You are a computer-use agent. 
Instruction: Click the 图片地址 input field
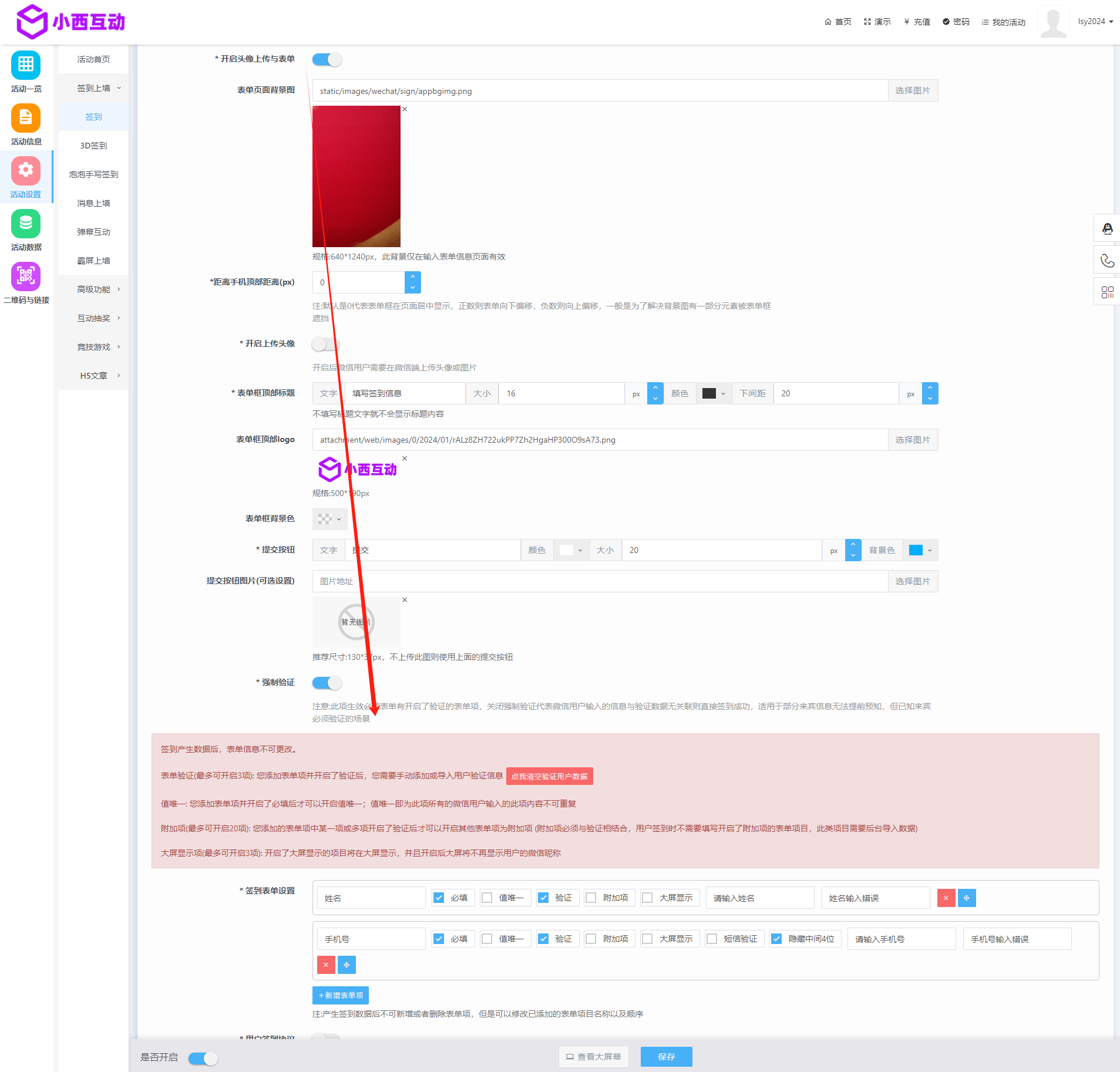(600, 581)
